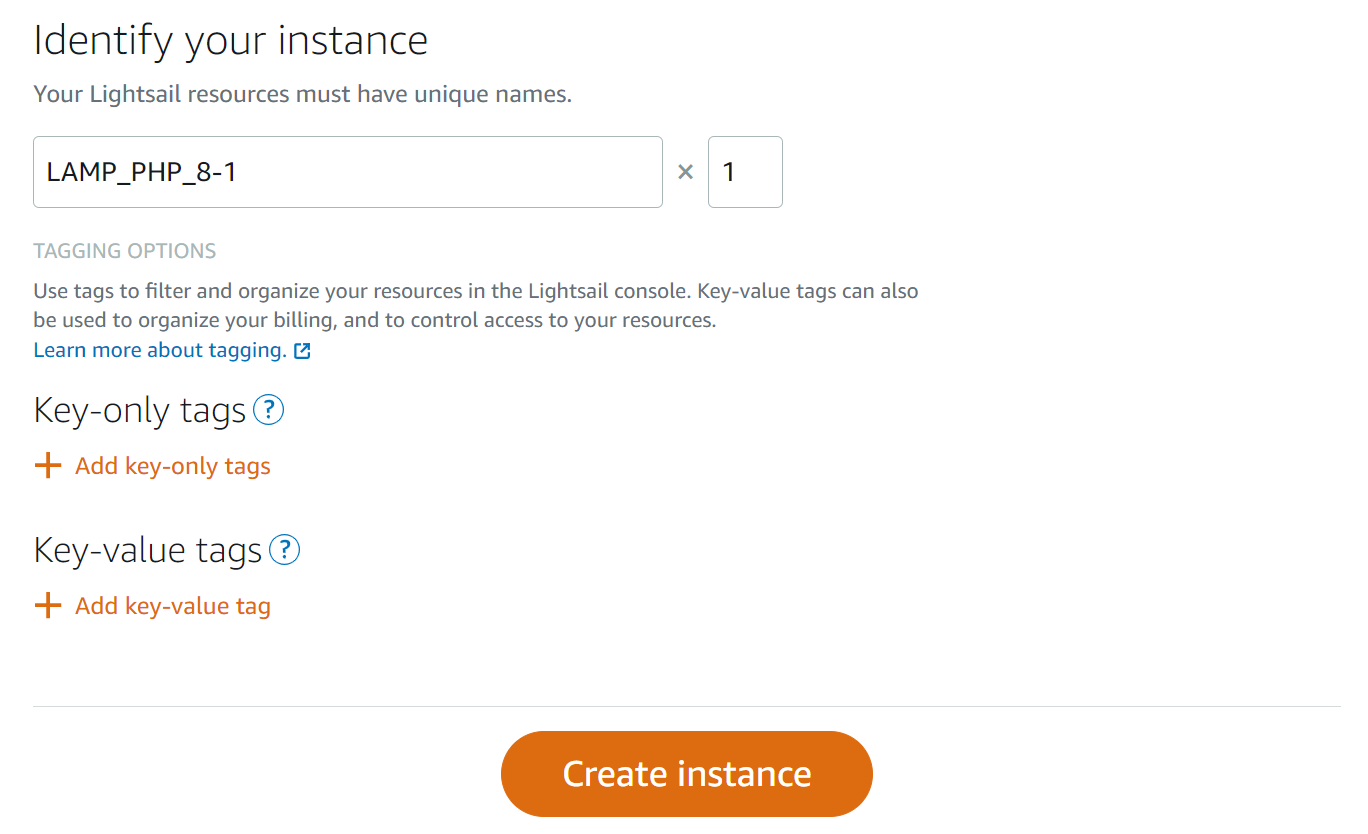Click the plus icon for key-value tag
Image resolution: width=1368 pixels, height=834 pixels.
pos(48,606)
